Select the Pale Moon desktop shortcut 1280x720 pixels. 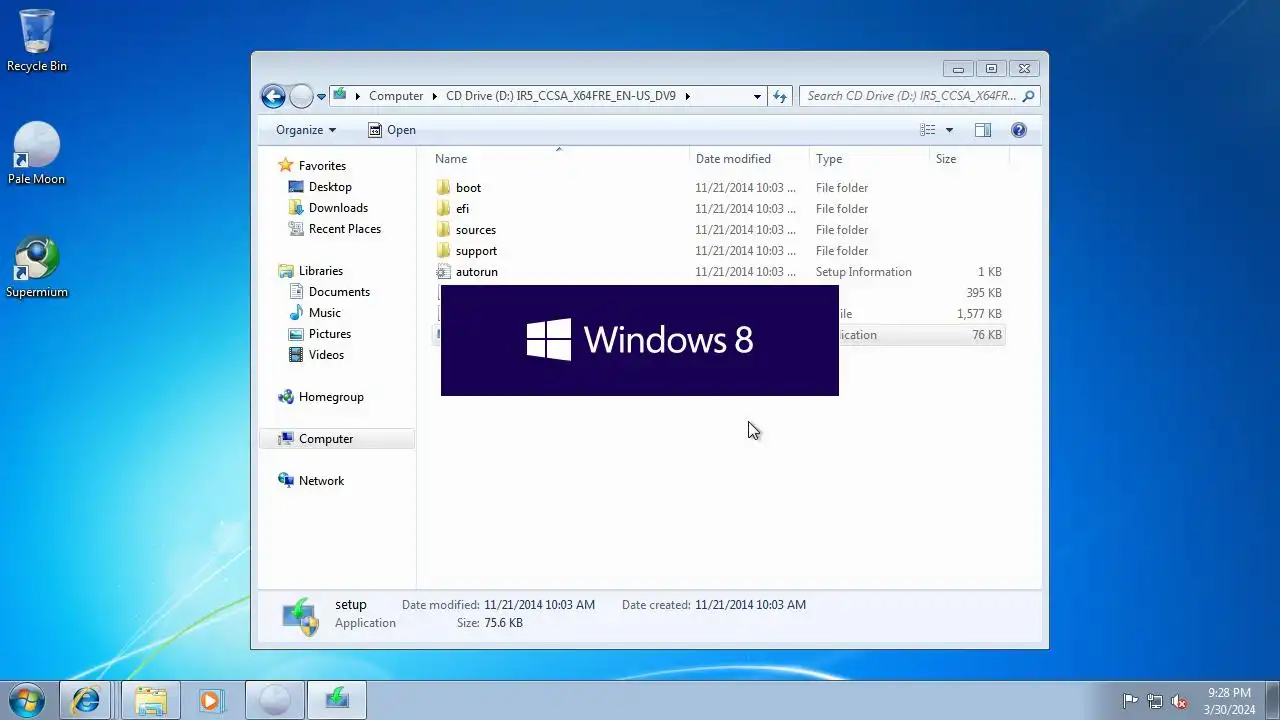pos(36,153)
